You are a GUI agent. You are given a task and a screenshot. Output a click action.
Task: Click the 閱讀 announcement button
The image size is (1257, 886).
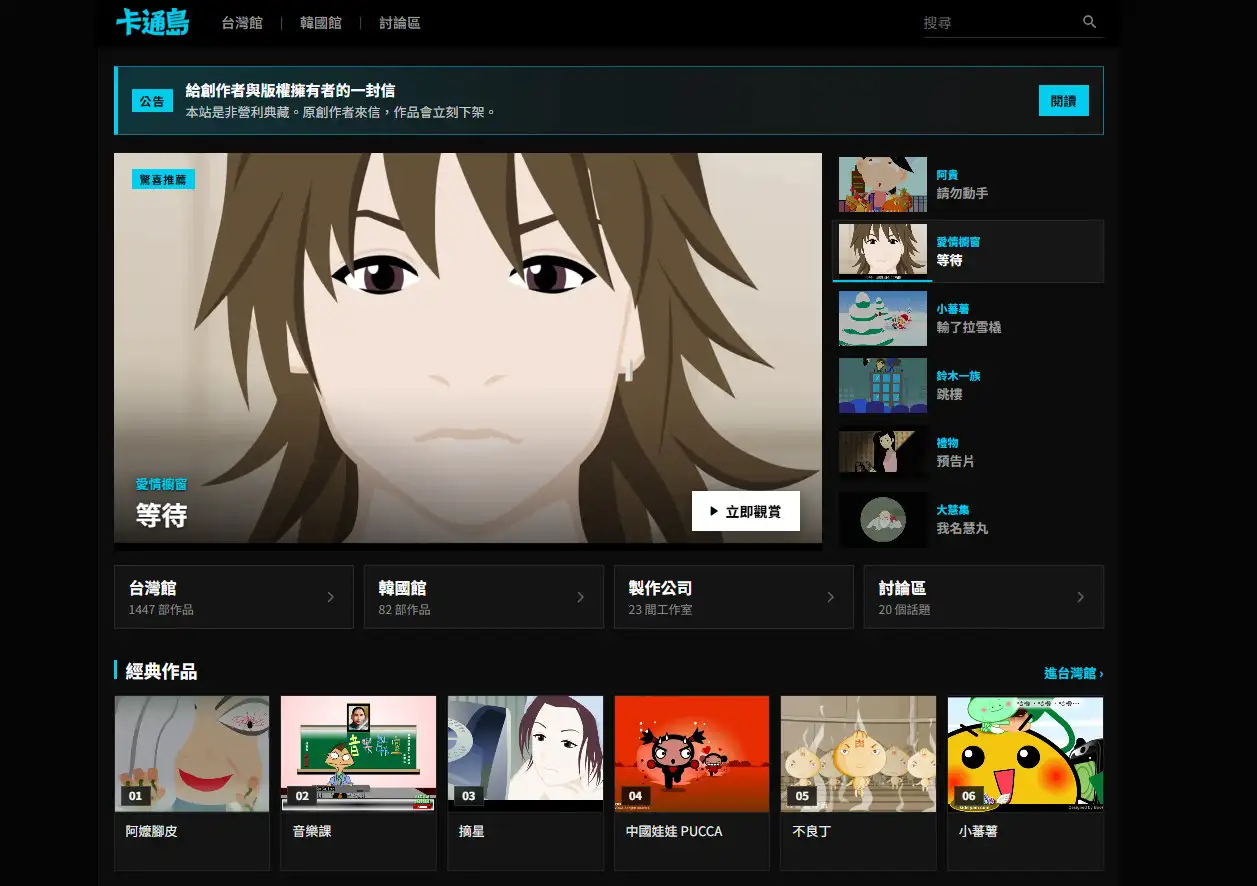click(1063, 100)
